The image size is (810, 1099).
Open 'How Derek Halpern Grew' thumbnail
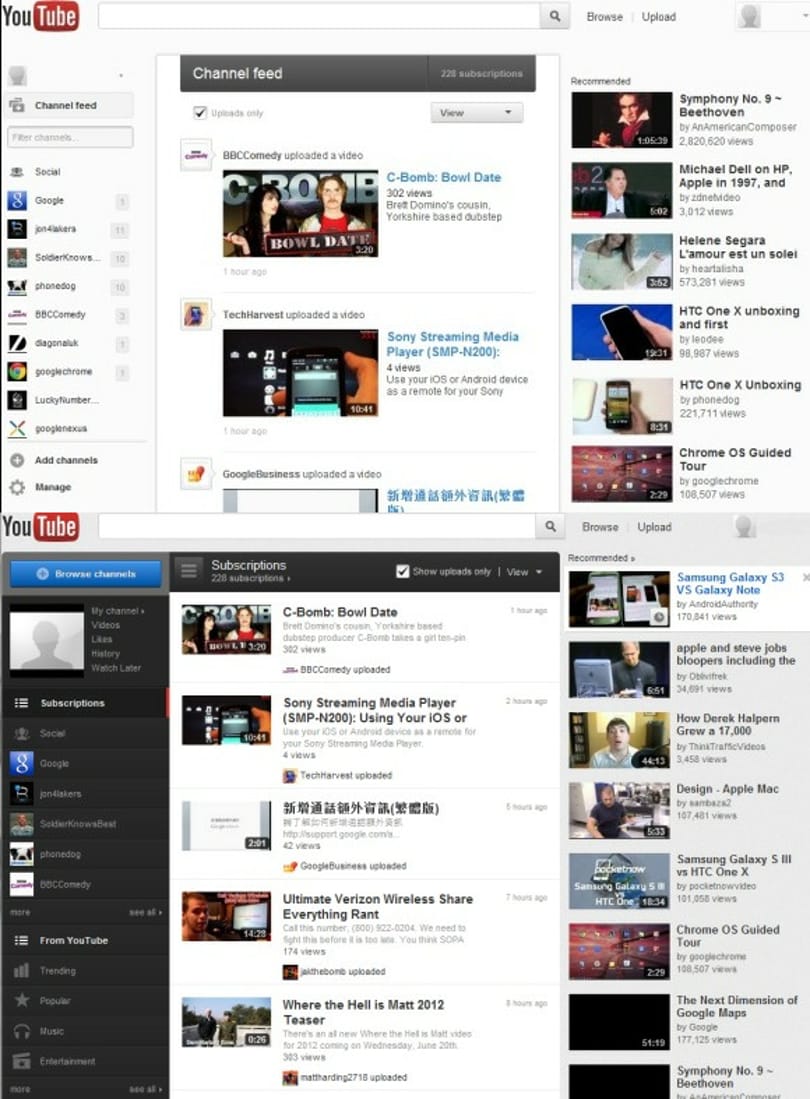pyautogui.click(x=619, y=740)
